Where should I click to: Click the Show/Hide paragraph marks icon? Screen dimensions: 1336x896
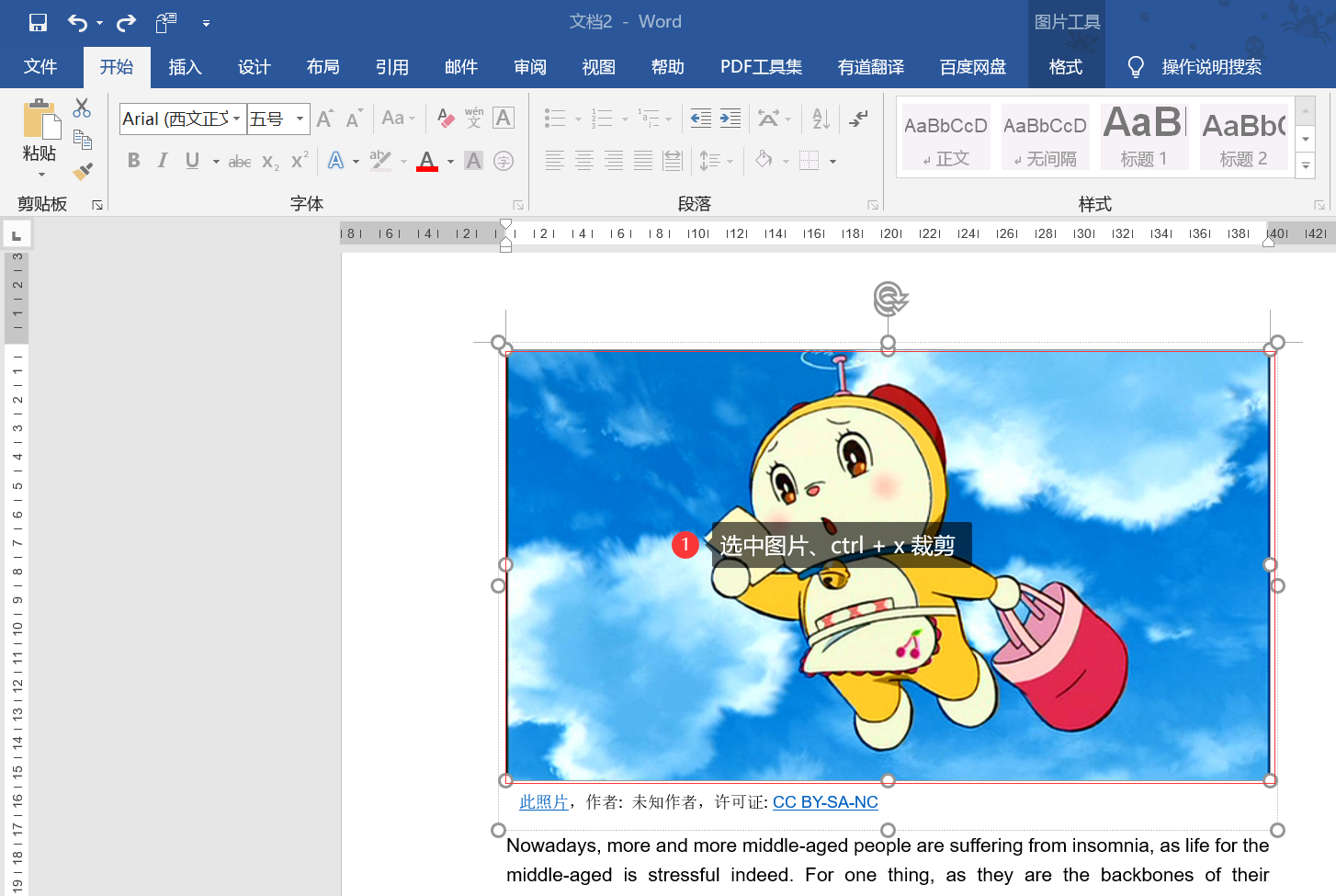tap(859, 118)
